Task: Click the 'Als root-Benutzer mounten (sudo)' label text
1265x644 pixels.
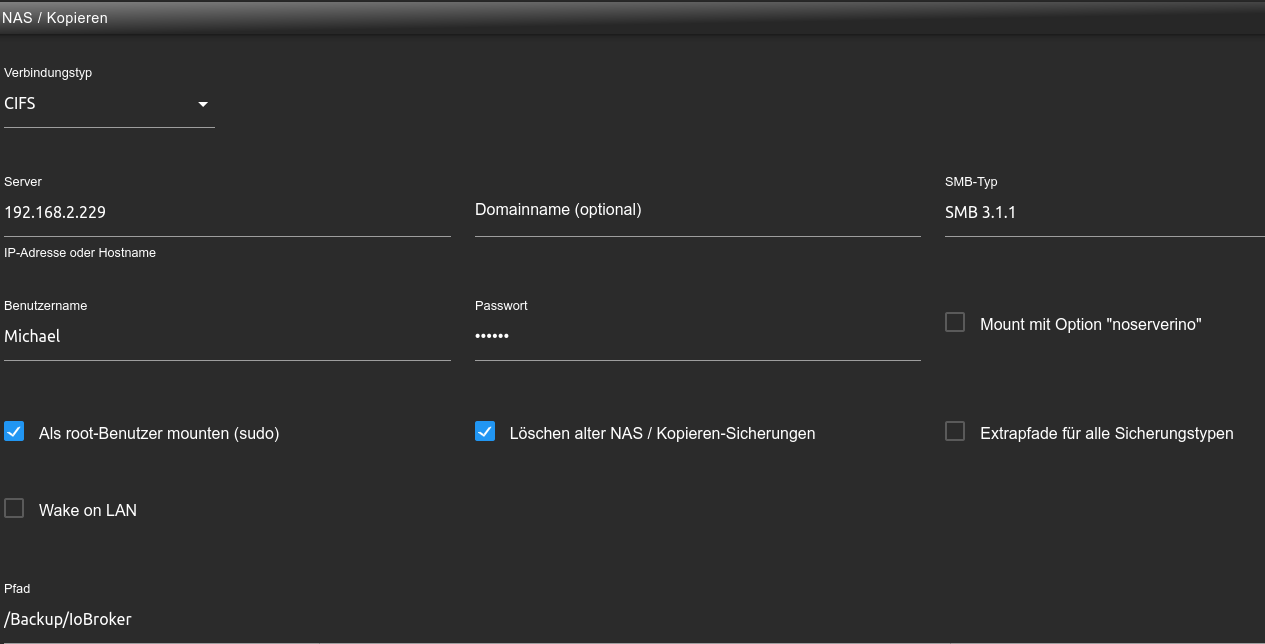Action: point(159,434)
